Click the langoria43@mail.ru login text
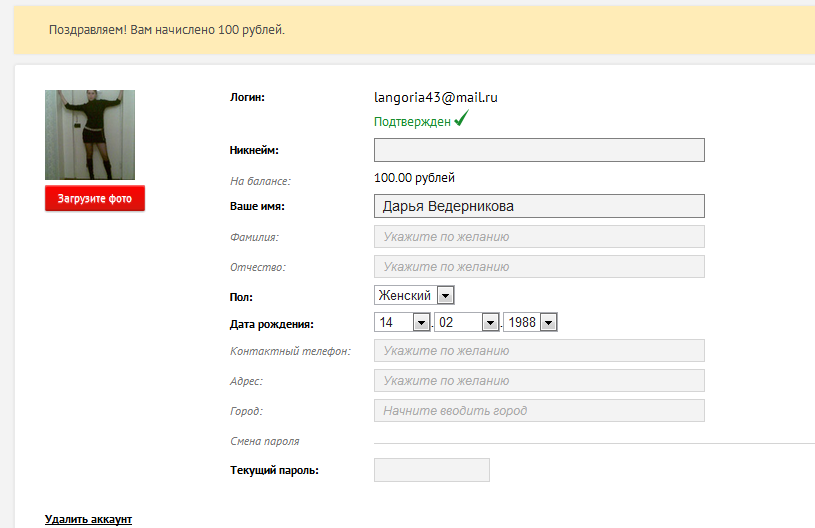The image size is (815, 528). coord(436,98)
